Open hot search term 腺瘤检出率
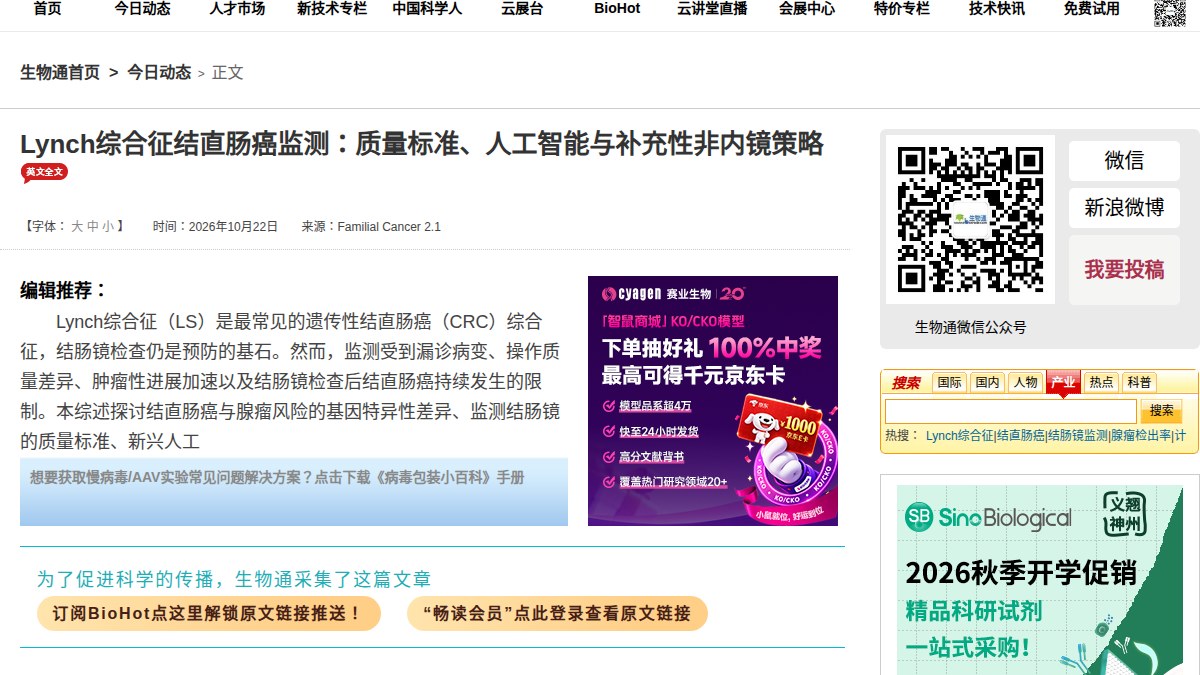1200x675 pixels. (x=1141, y=436)
